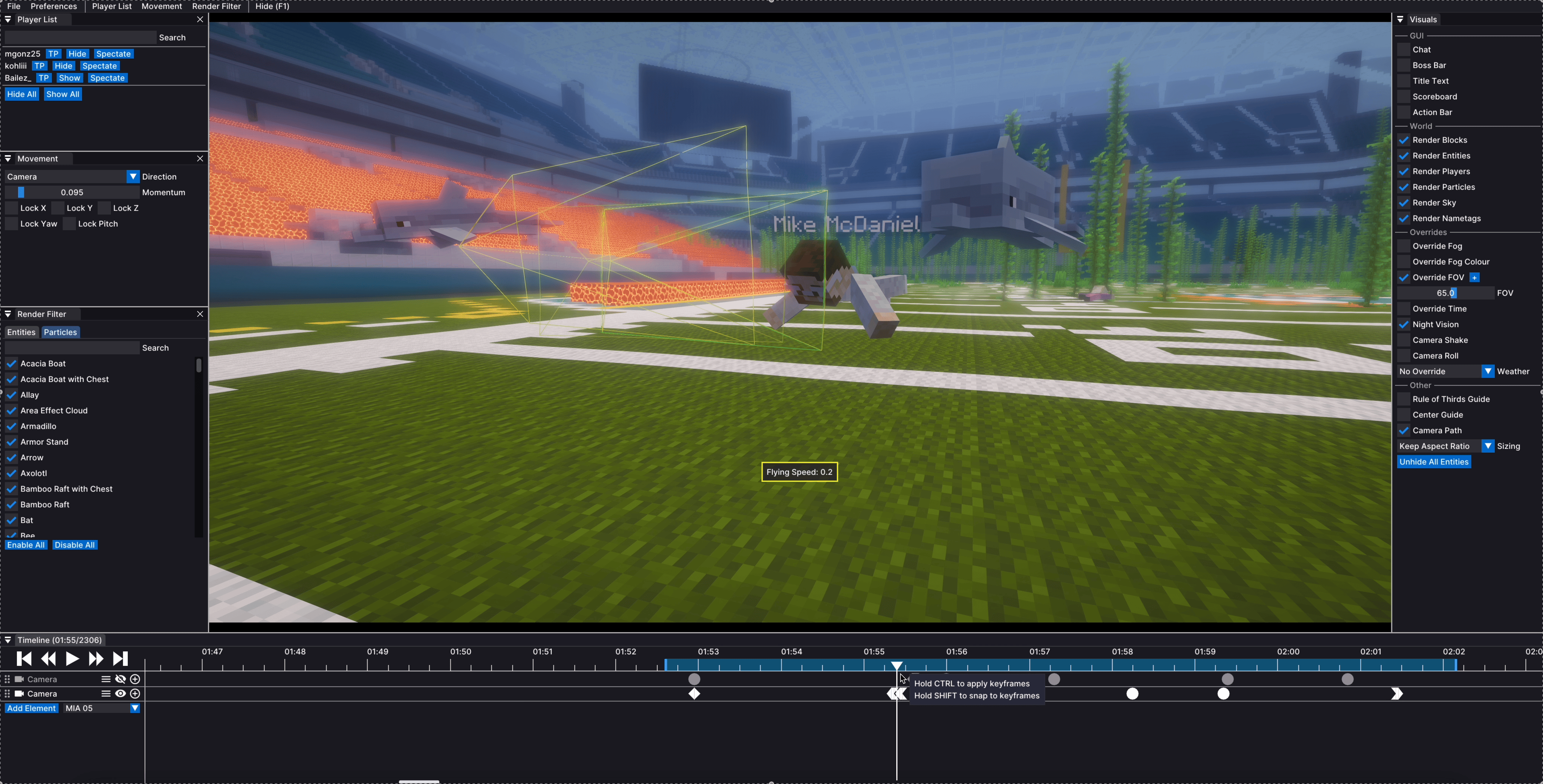1543x784 pixels.
Task: Click Disable All in Render Filter
Action: pyautogui.click(x=75, y=545)
